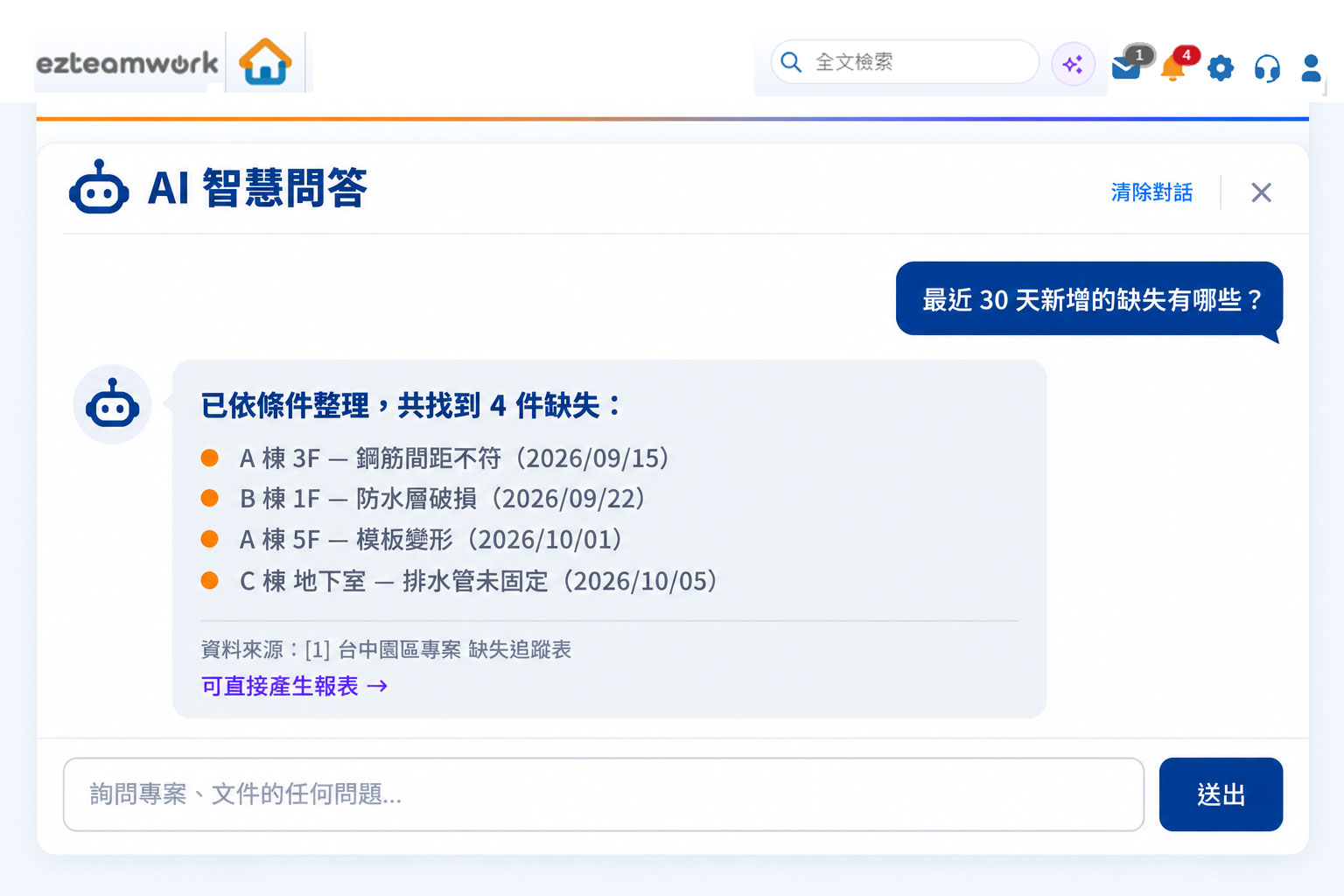
Task: Focus the 全文檢索 search field
Action: tap(905, 62)
